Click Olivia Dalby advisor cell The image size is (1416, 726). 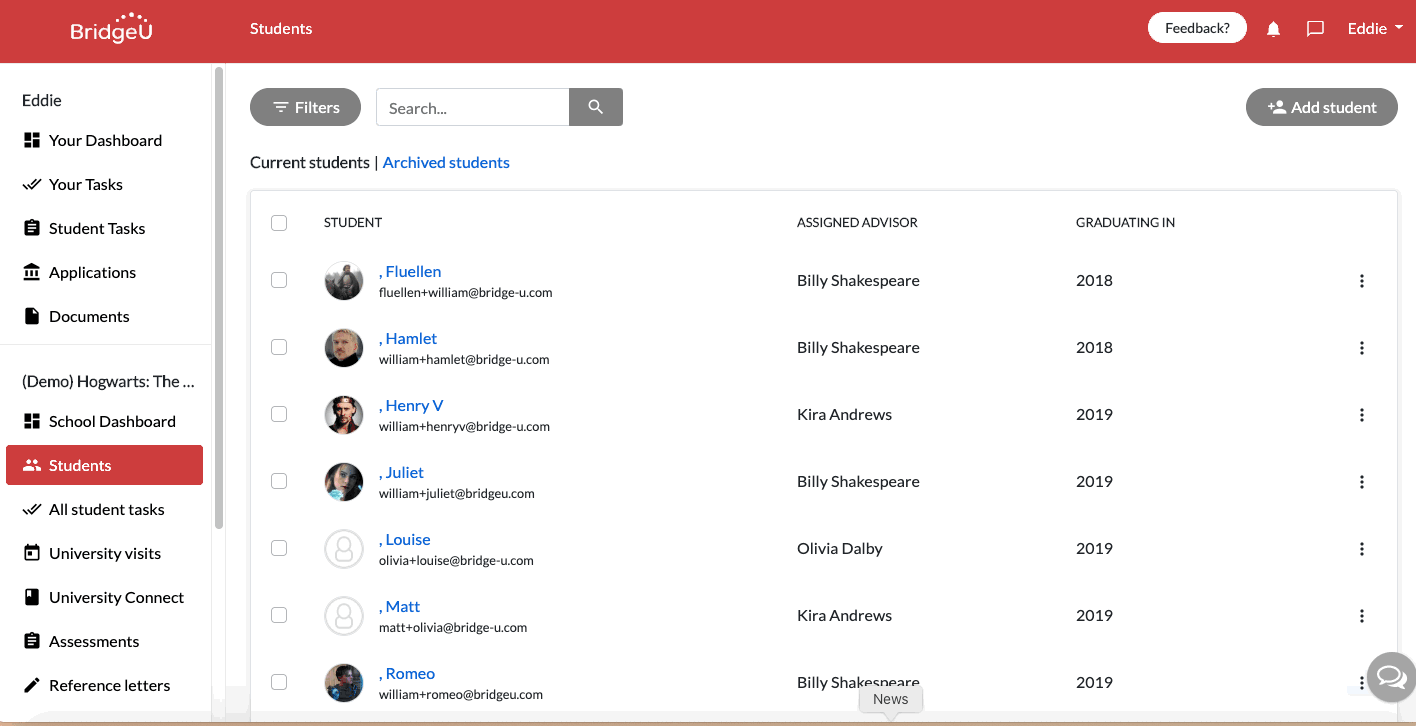pos(840,548)
